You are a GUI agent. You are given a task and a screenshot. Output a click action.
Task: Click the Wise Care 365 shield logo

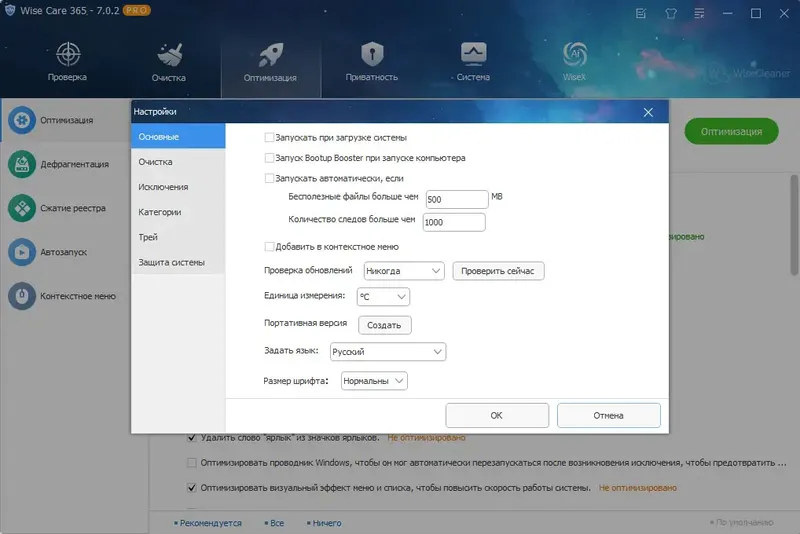point(10,10)
